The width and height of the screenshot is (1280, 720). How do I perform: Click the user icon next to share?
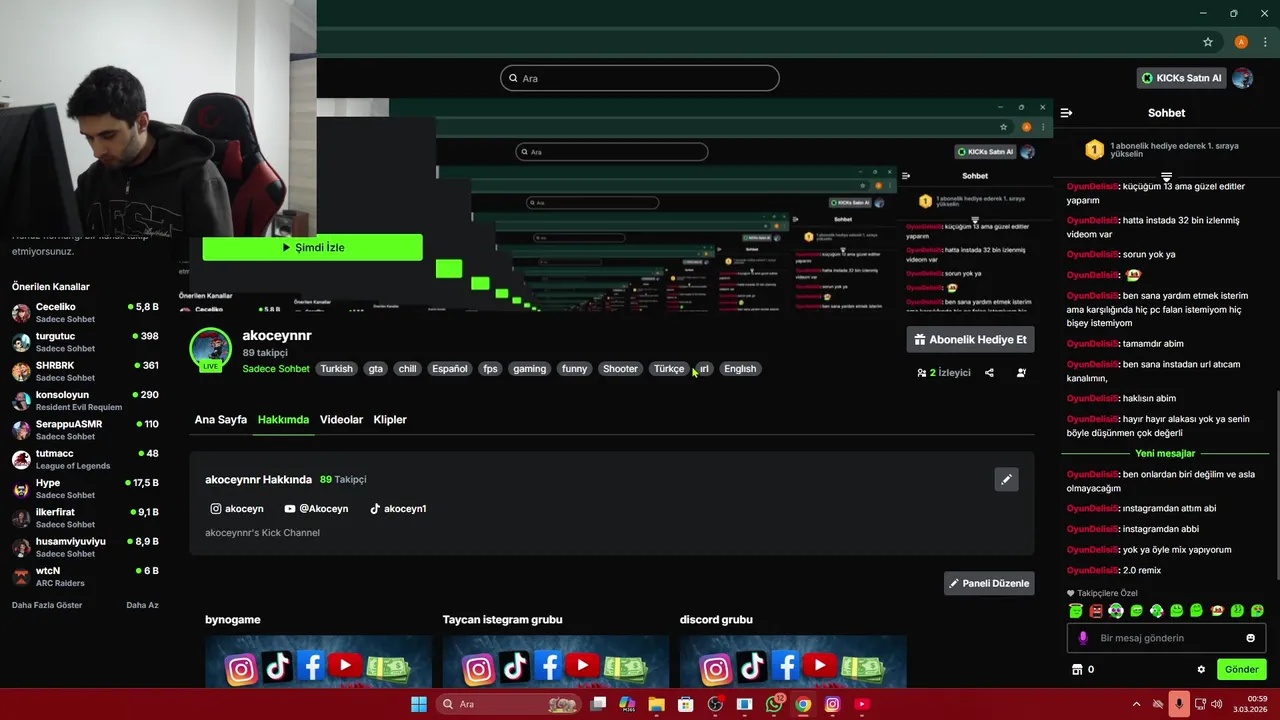coord(1021,372)
